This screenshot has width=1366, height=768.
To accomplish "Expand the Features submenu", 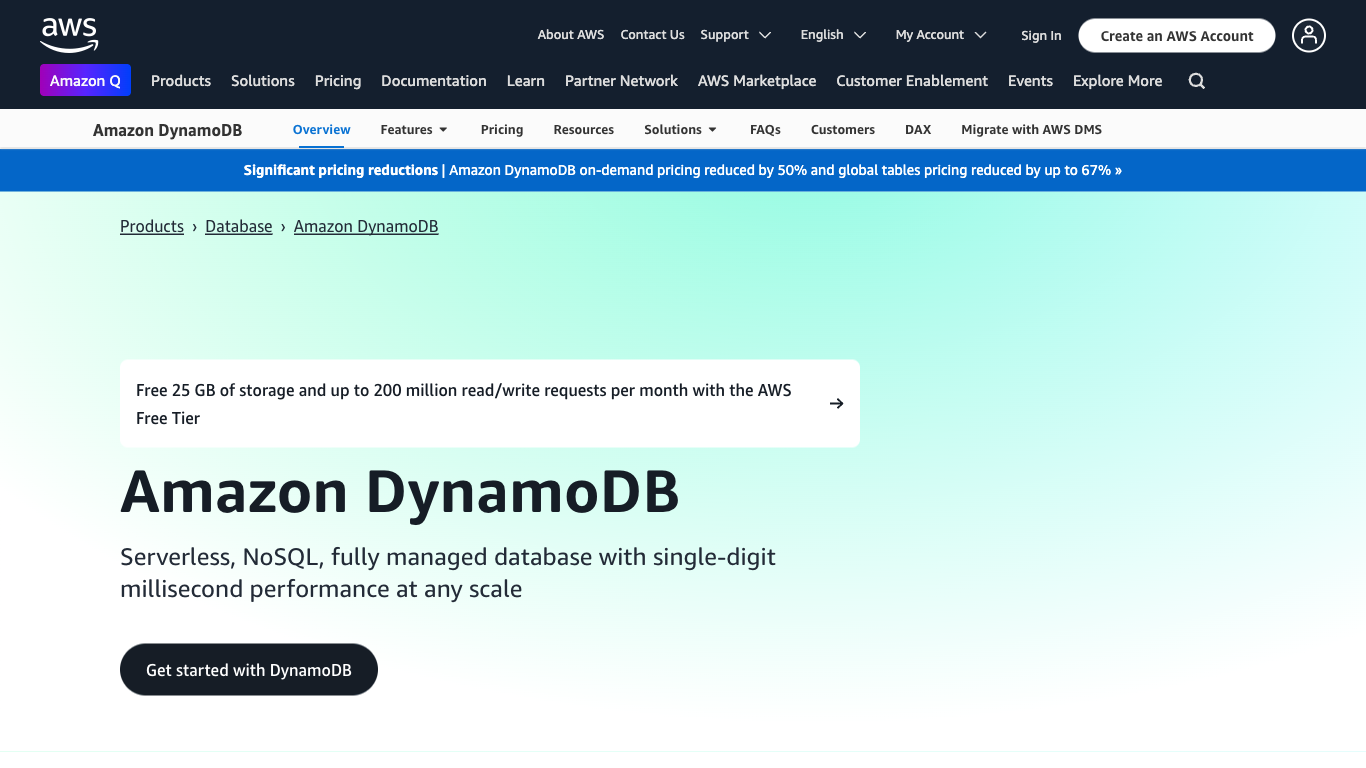I will coord(414,130).
